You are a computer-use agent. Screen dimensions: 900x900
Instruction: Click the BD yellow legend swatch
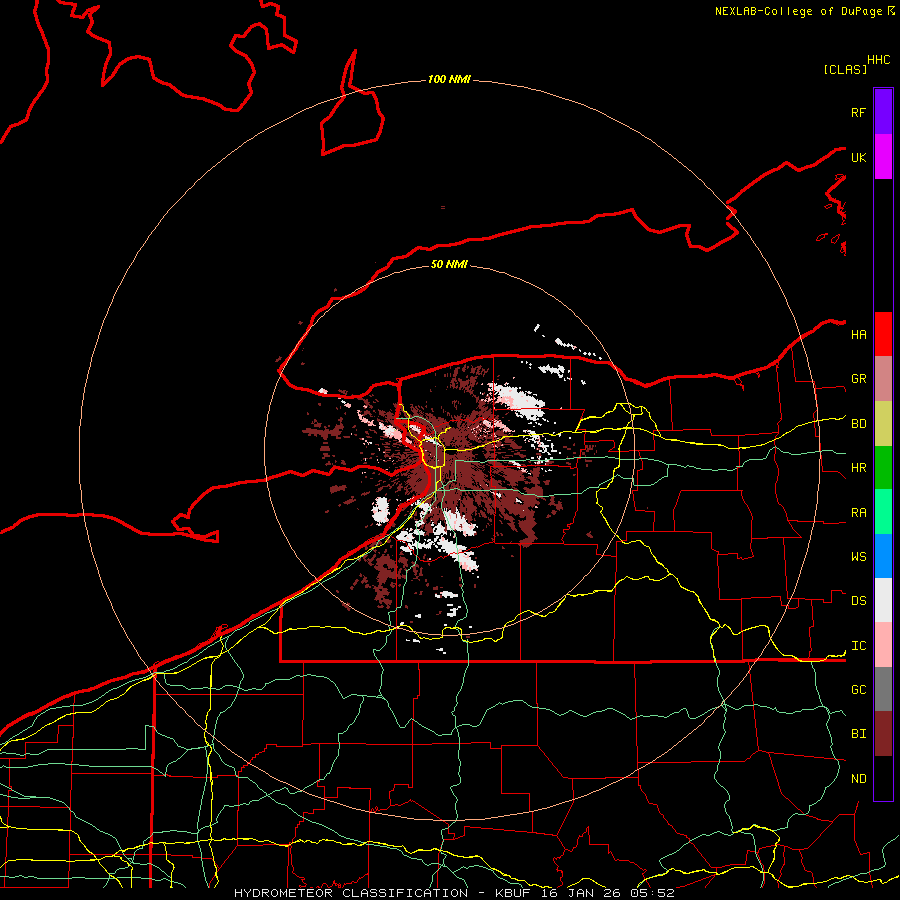tap(883, 424)
